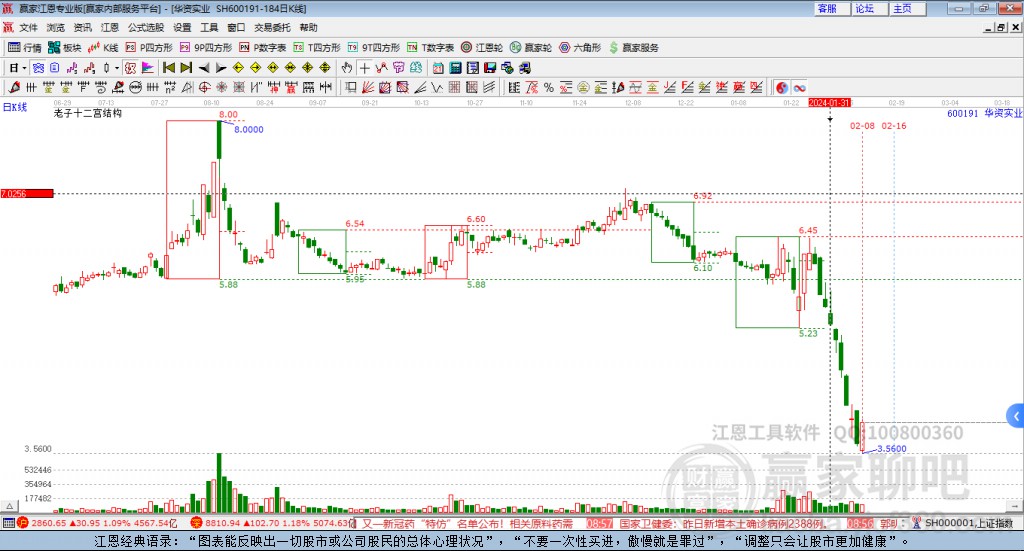Open the 资讯 menu
Image resolution: width=1024 pixels, height=551 pixels.
point(82,27)
